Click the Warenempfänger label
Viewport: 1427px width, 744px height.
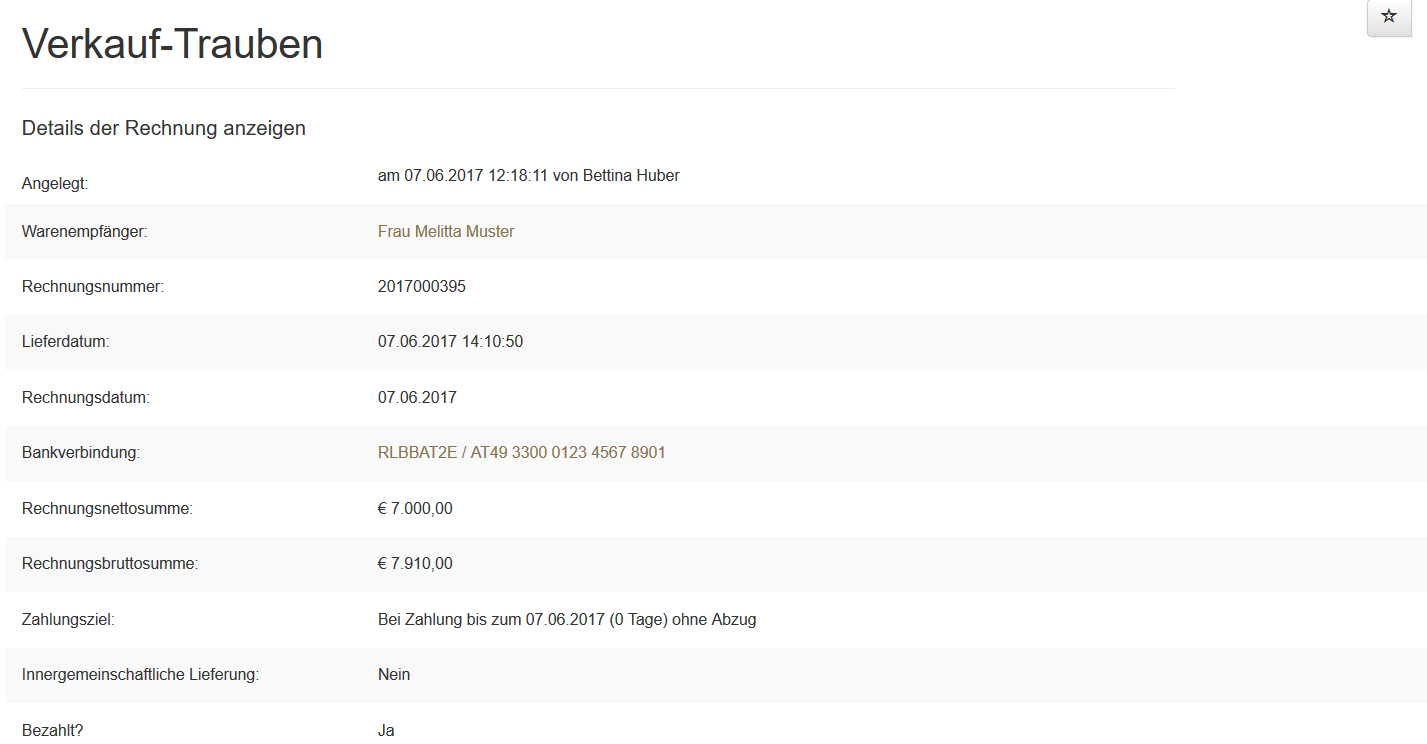(x=85, y=232)
